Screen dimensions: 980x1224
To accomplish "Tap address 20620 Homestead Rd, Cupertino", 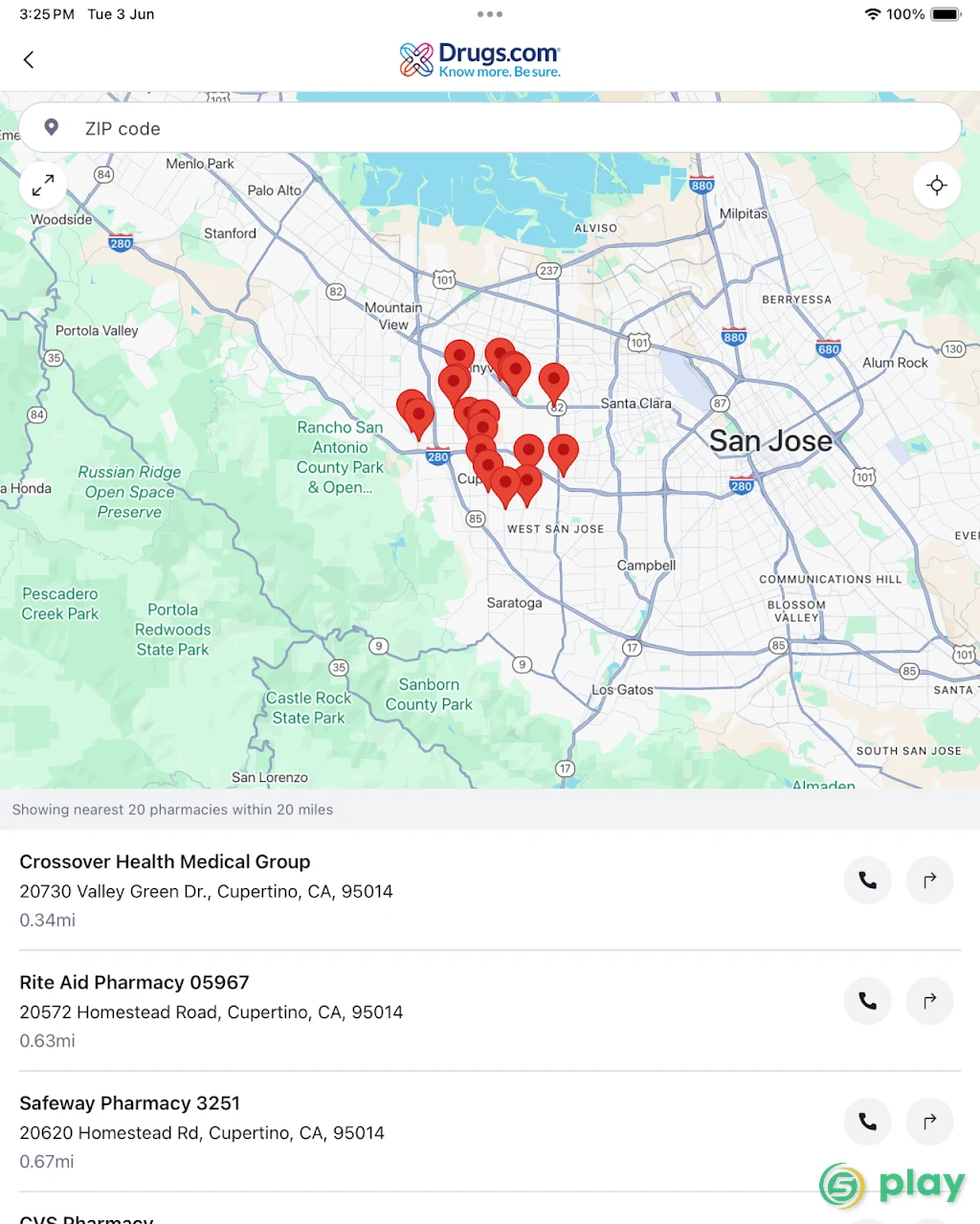I will (202, 1133).
